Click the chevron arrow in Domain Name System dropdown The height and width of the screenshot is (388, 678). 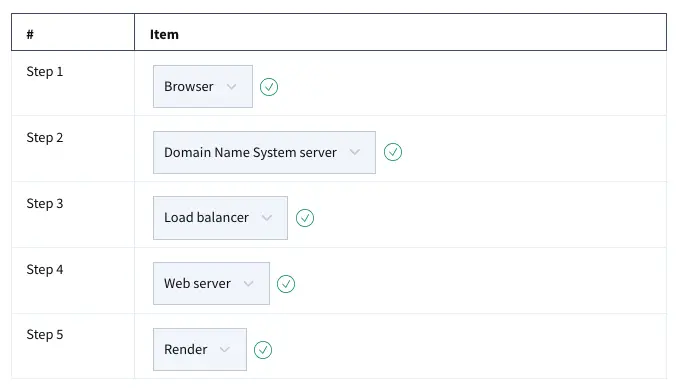355,152
